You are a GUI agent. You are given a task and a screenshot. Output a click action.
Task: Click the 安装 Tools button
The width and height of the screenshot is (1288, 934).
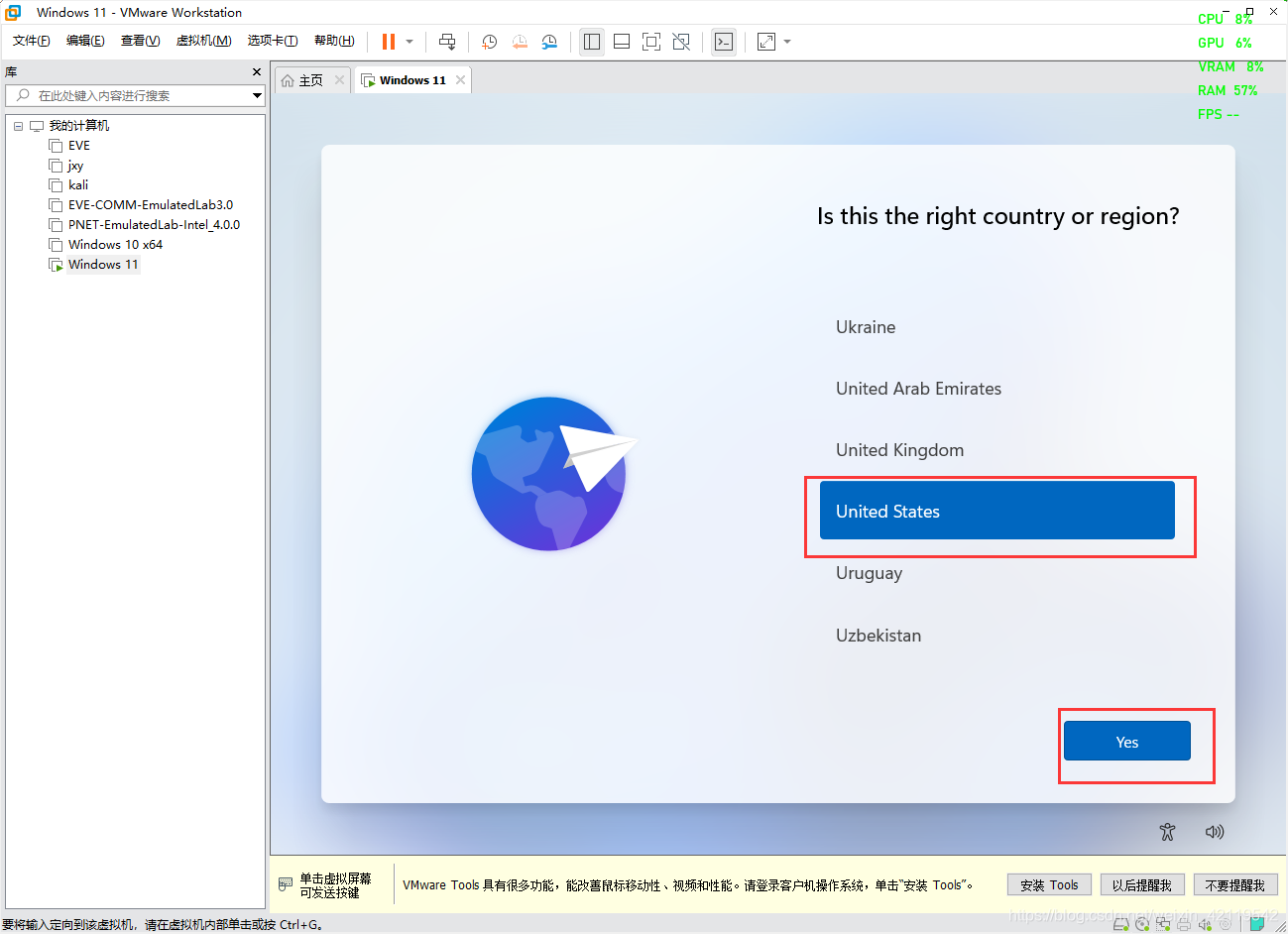coord(1049,884)
